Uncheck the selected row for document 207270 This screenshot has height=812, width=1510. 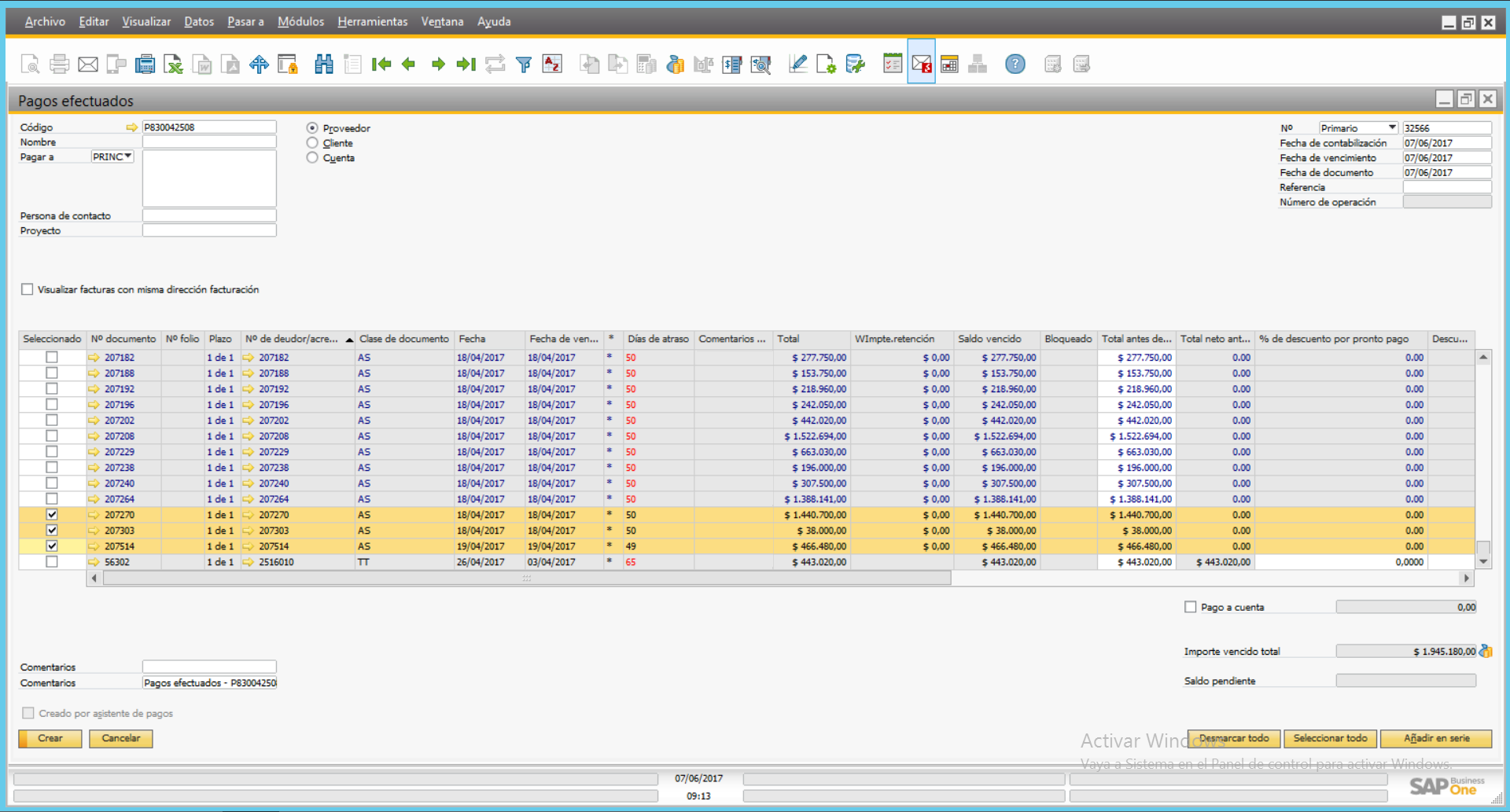click(x=52, y=515)
